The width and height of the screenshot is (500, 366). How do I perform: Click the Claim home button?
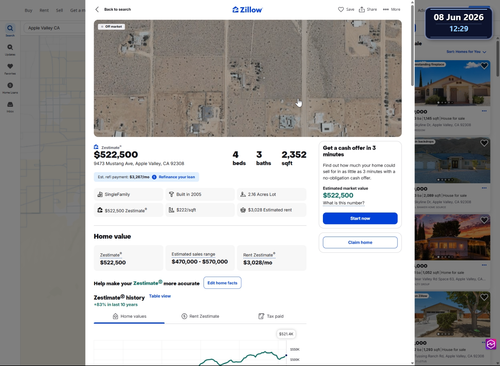pyautogui.click(x=360, y=242)
